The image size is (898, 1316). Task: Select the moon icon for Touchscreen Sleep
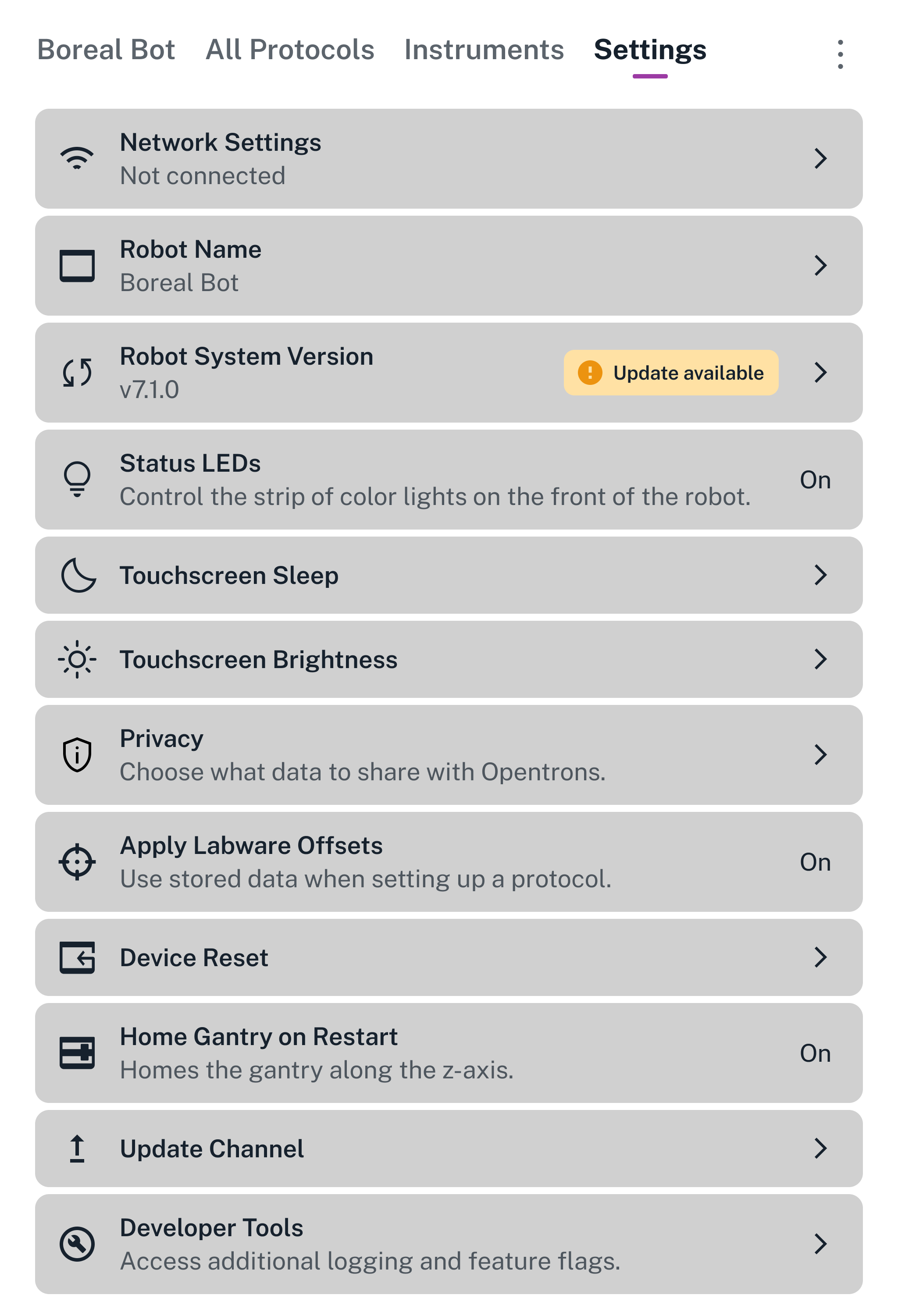coord(78,575)
